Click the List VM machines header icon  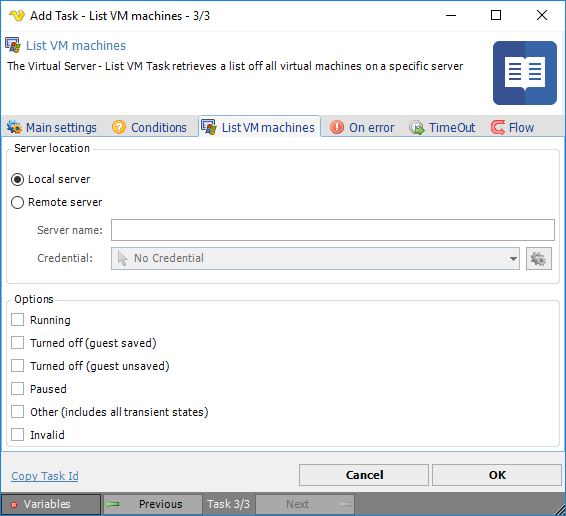click(13, 45)
